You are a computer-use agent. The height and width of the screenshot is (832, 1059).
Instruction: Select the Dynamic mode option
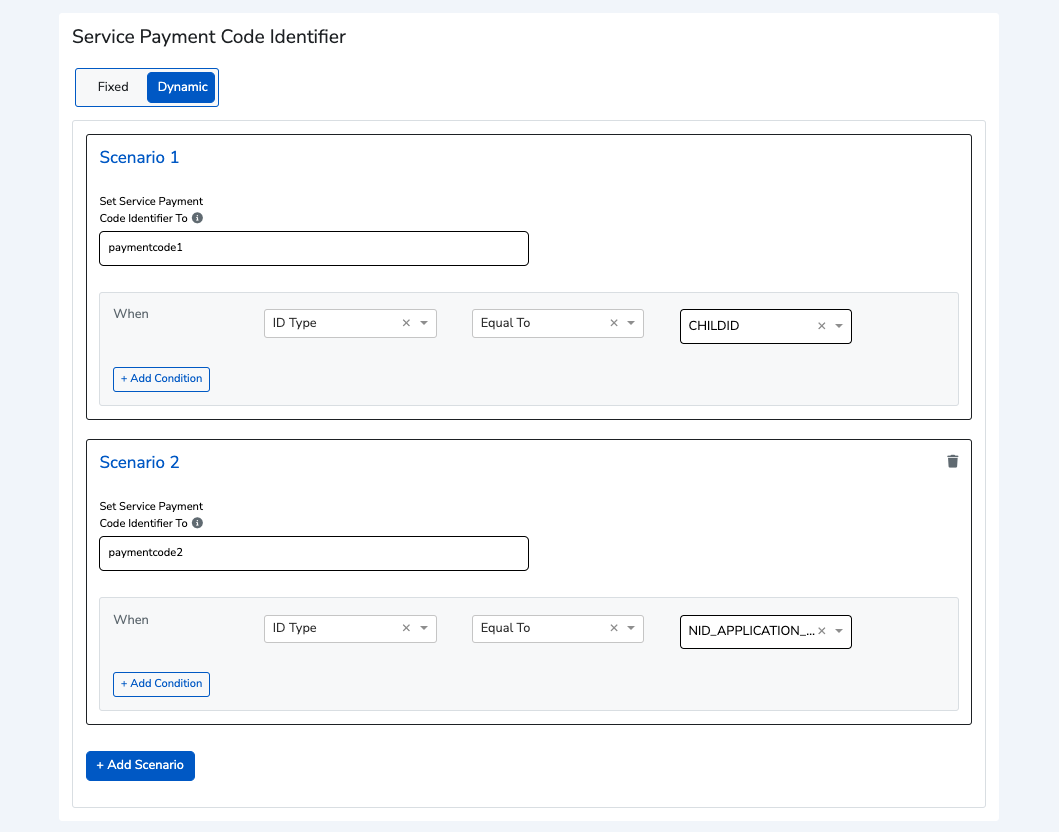click(x=182, y=87)
